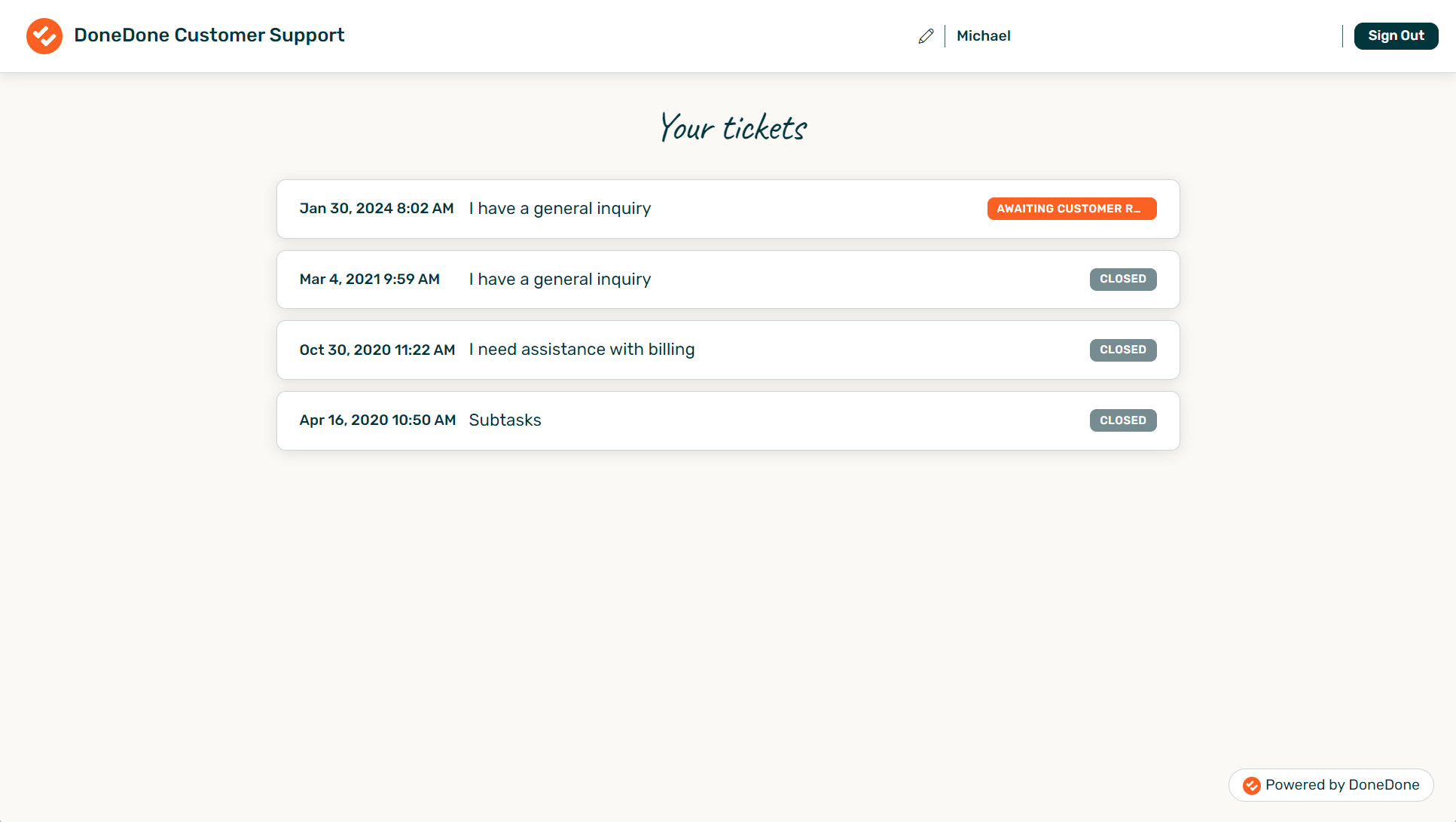Click the Your tickets heading
This screenshot has width=1456, height=822.
(732, 127)
